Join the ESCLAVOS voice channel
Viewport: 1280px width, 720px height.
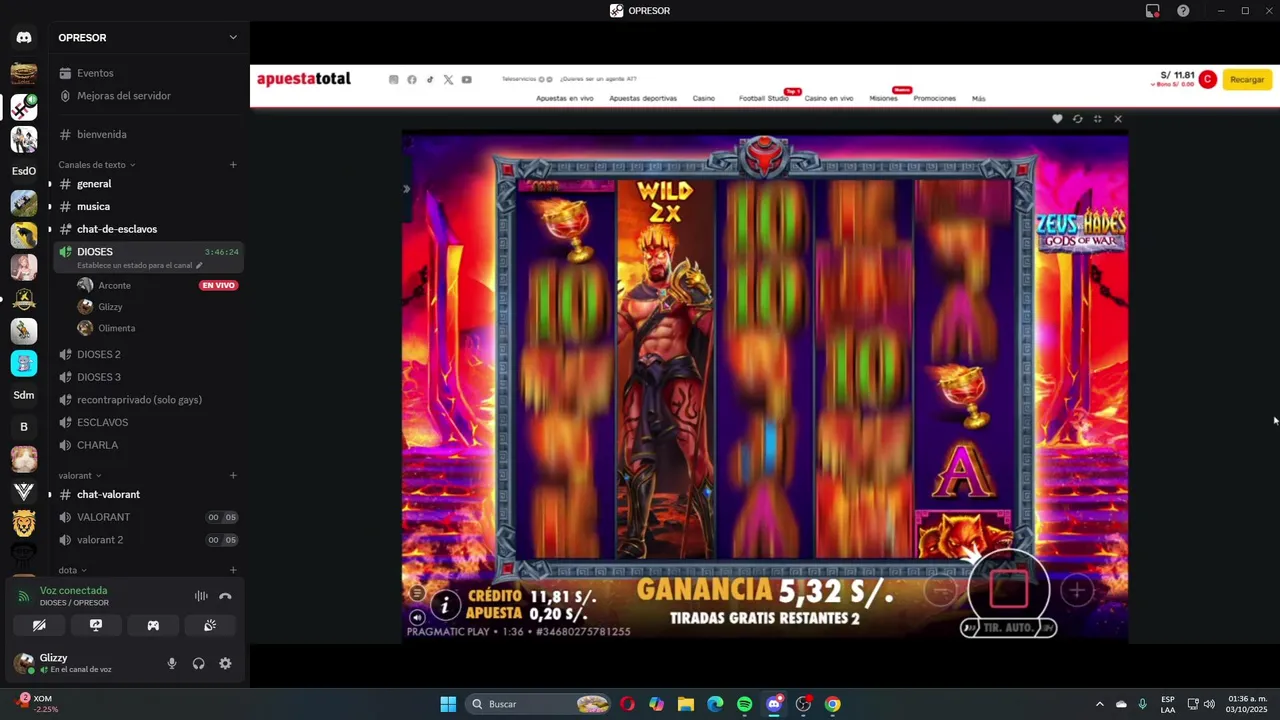148,422
